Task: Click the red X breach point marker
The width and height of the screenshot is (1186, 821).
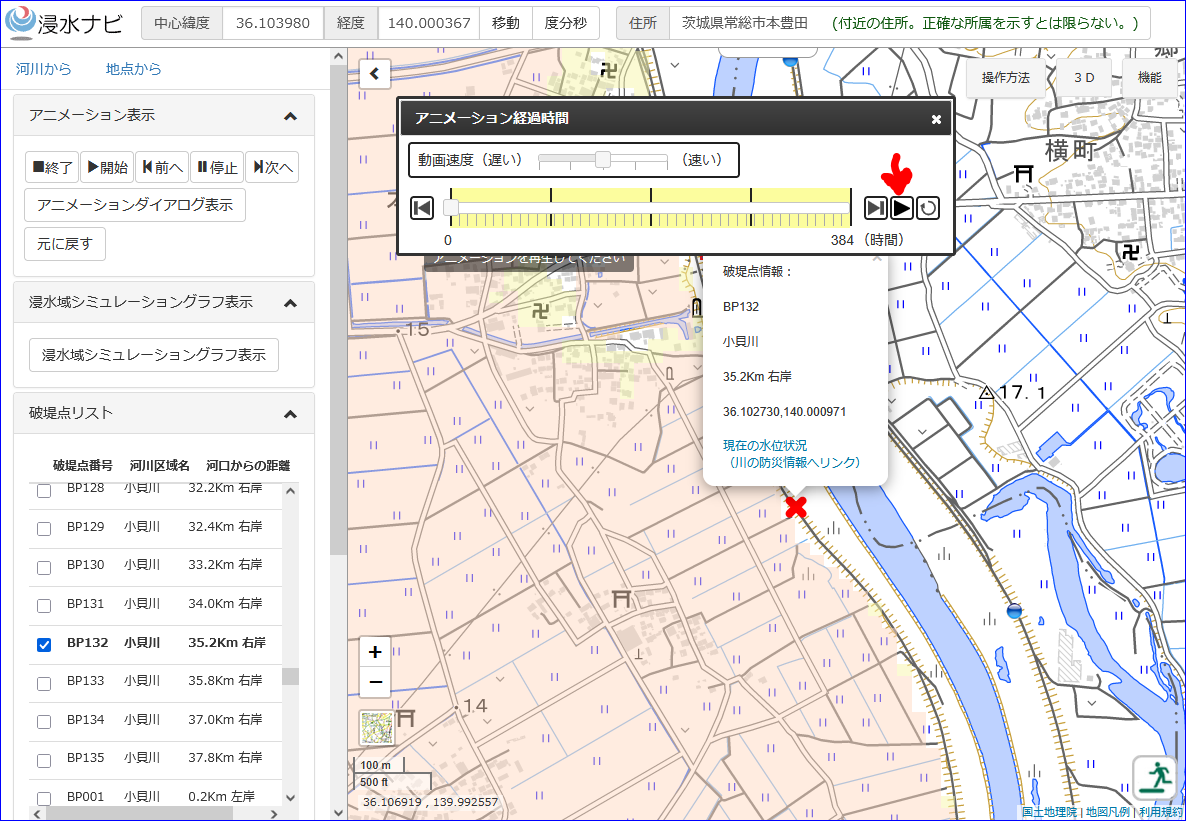Action: [796, 507]
